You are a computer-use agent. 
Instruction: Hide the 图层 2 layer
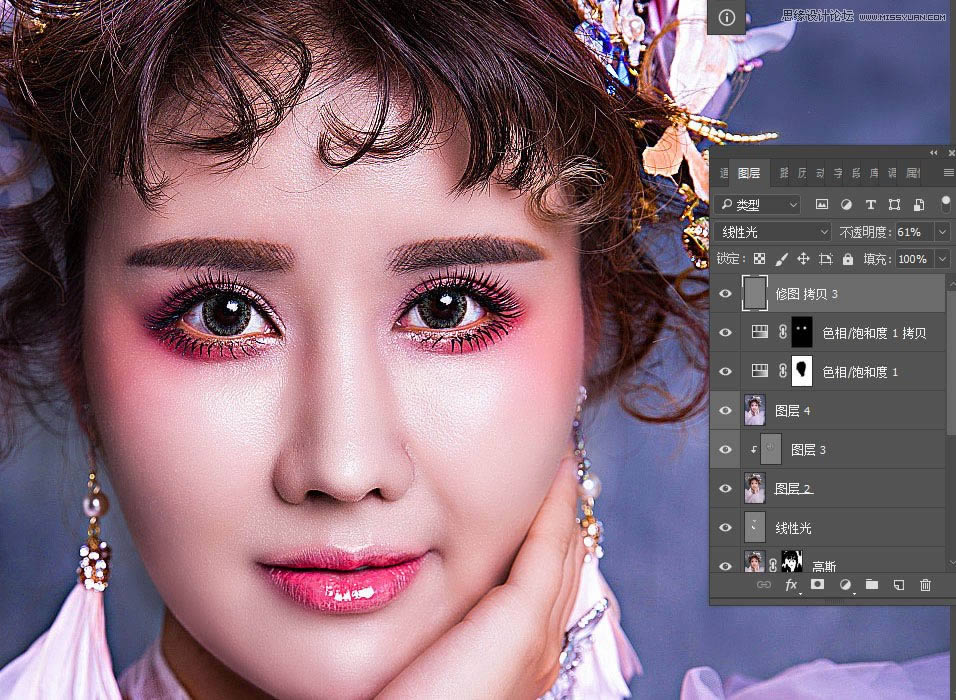(726, 488)
